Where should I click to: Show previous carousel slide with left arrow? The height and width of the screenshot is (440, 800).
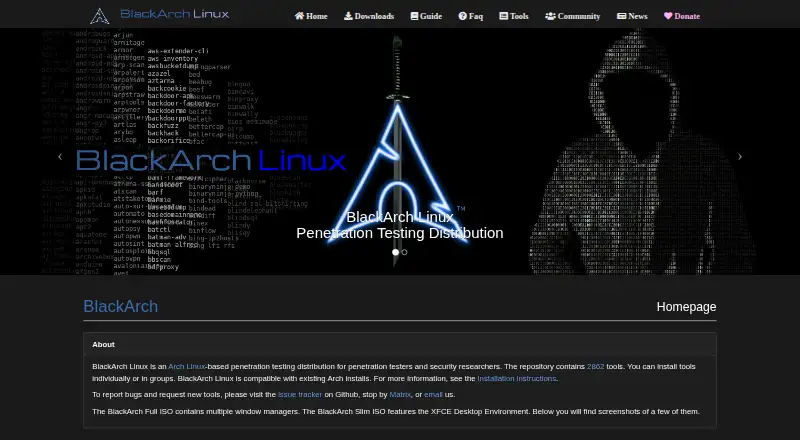60,157
